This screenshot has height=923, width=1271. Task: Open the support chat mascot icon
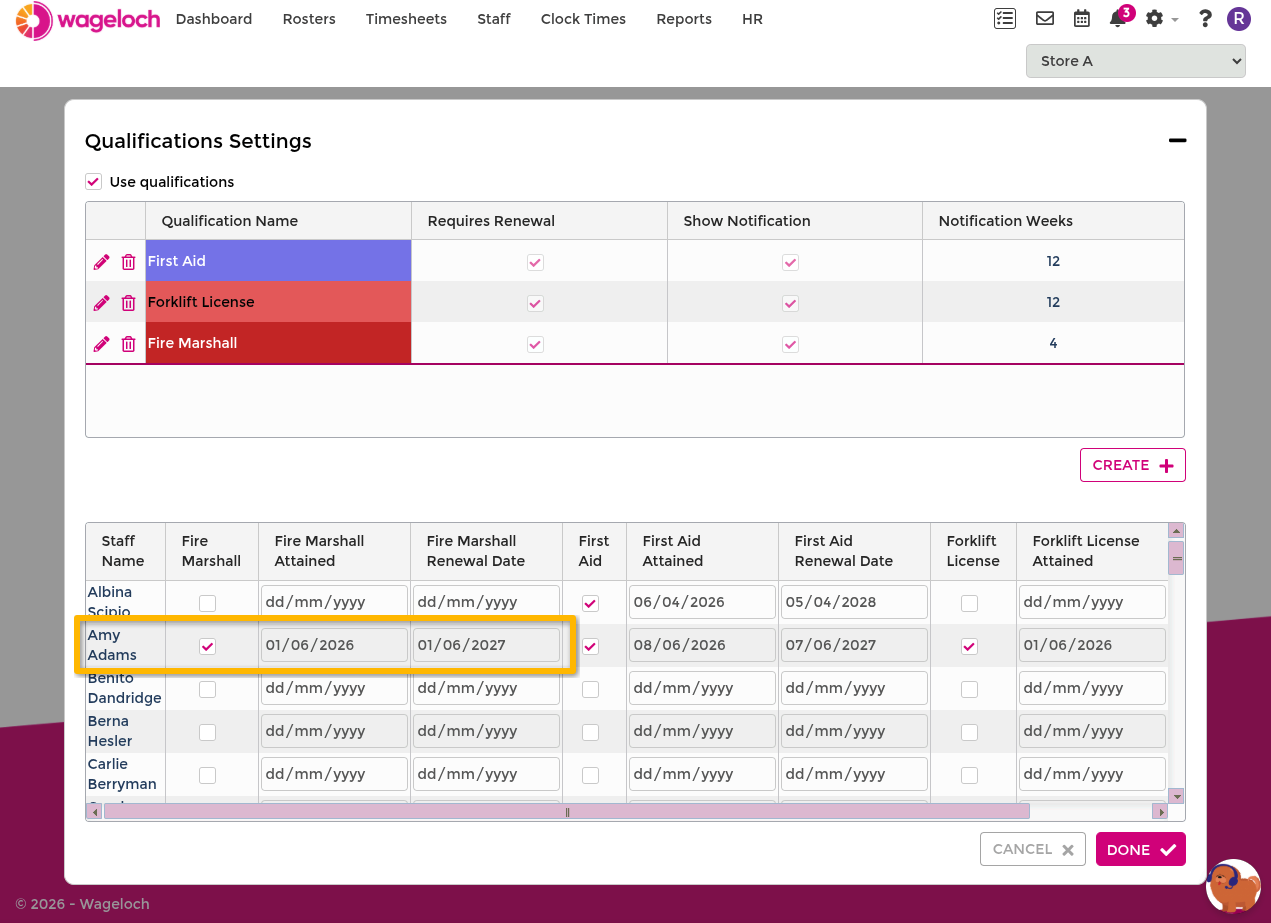(x=1233, y=886)
